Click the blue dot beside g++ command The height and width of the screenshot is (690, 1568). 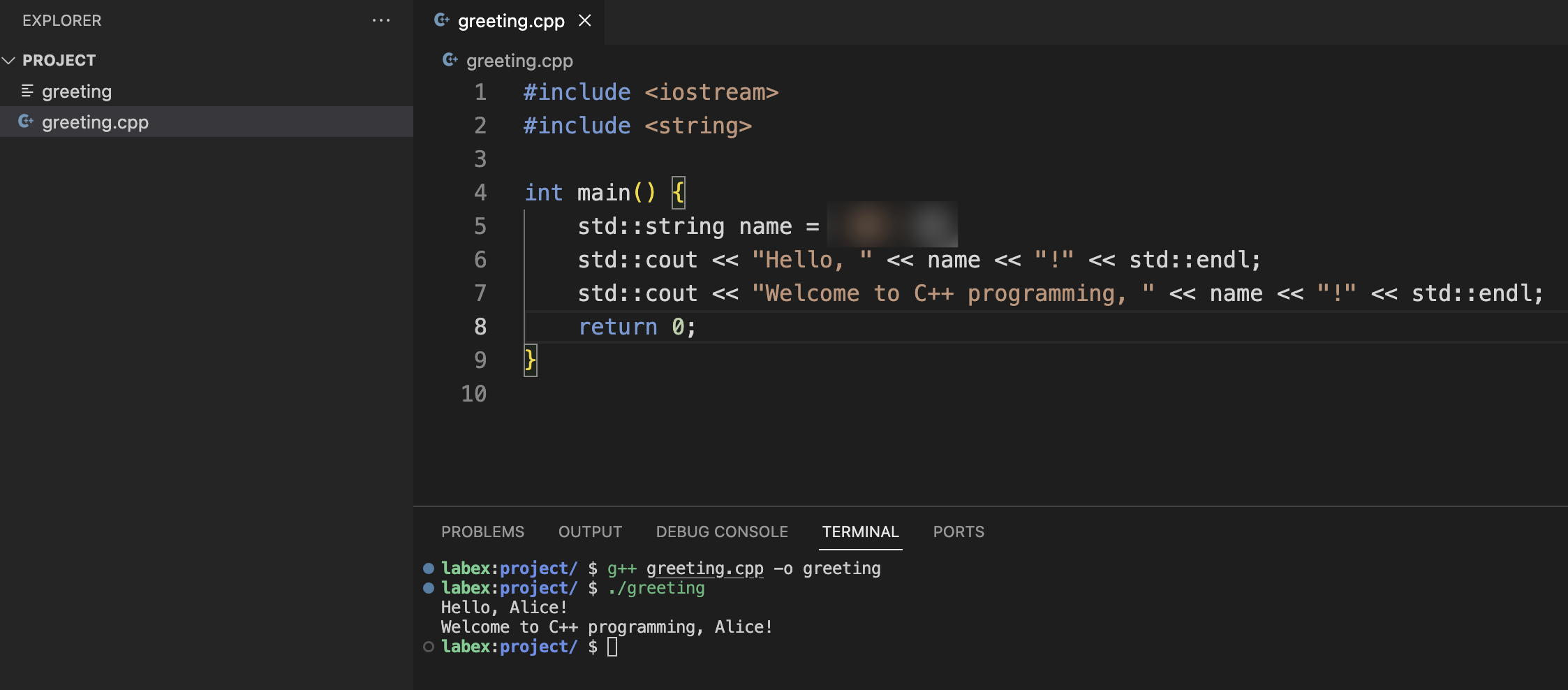[x=429, y=568]
